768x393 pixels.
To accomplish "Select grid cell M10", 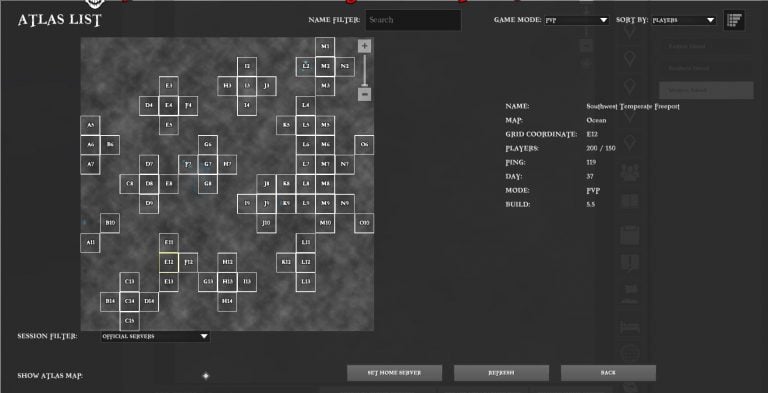I will [x=325, y=223].
